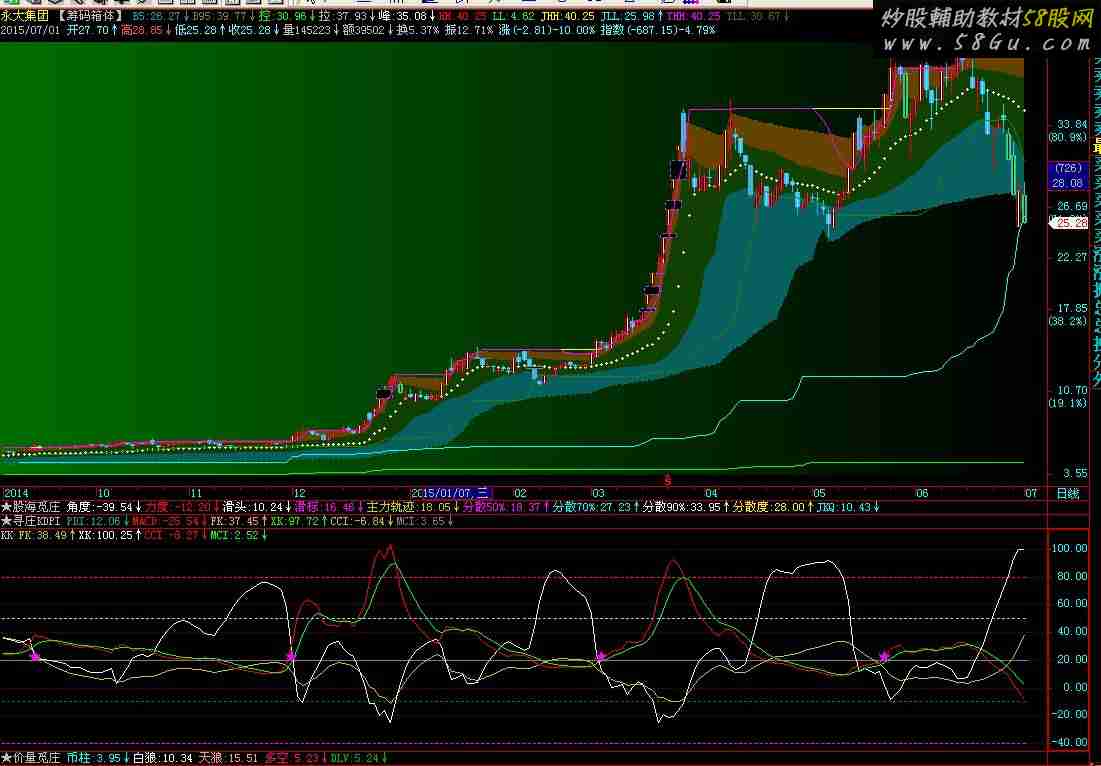1101x766 pixels.
Task: Click the red S marker above time axis
Action: [668, 481]
